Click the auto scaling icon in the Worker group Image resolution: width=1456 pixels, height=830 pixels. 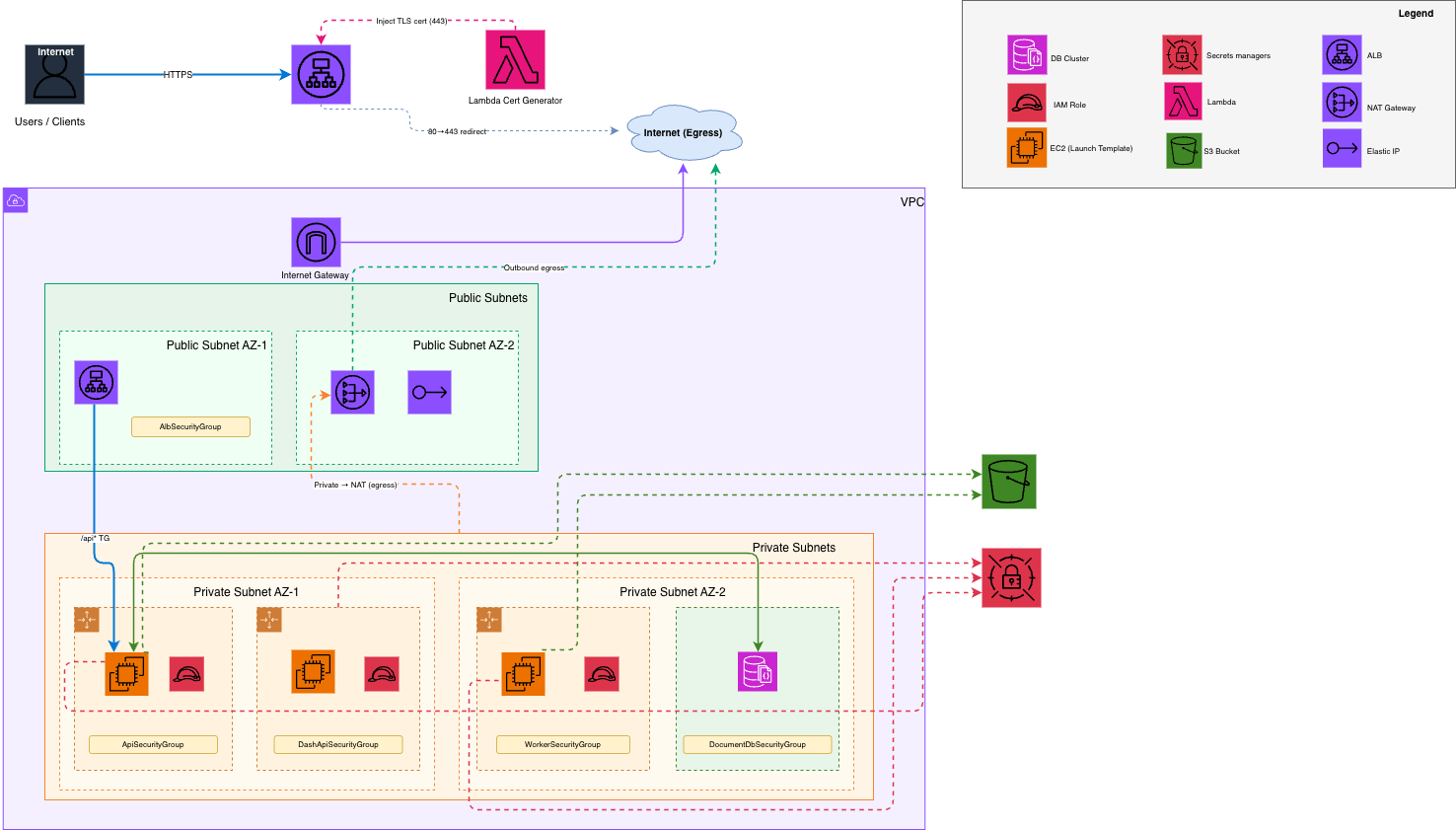[489, 620]
